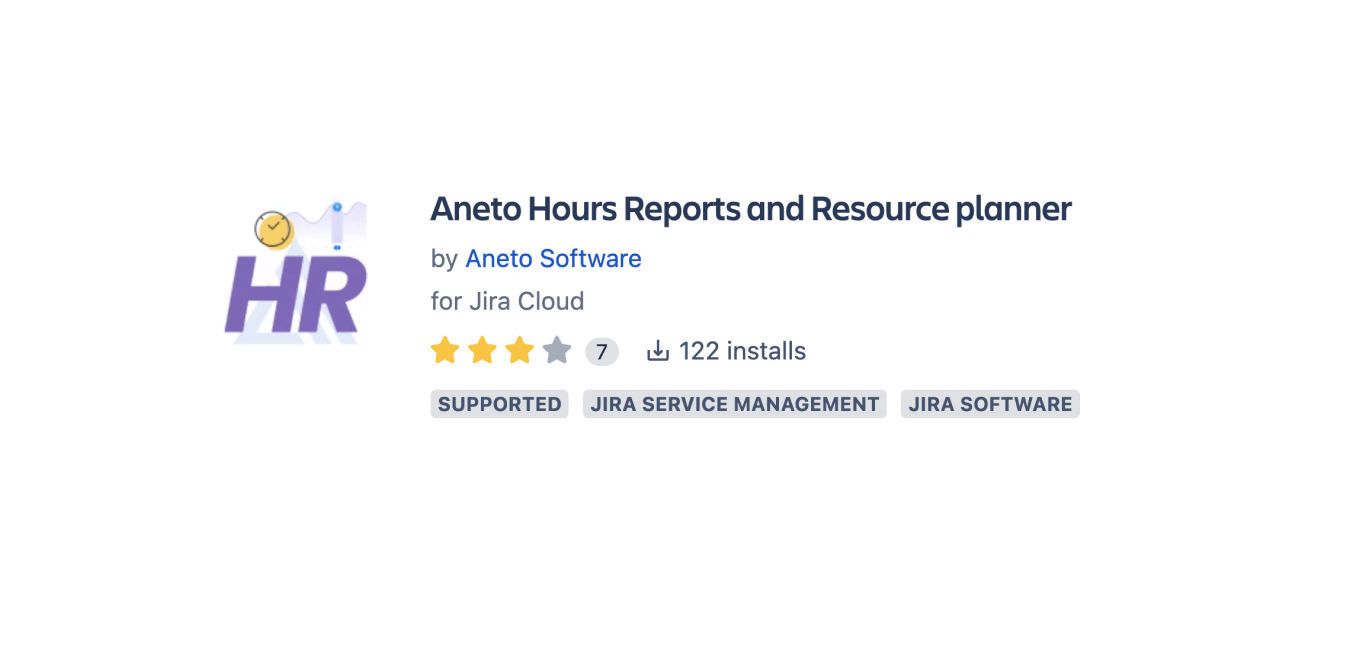Select the JIRA SERVICE MANAGEMENT tag

(x=734, y=404)
